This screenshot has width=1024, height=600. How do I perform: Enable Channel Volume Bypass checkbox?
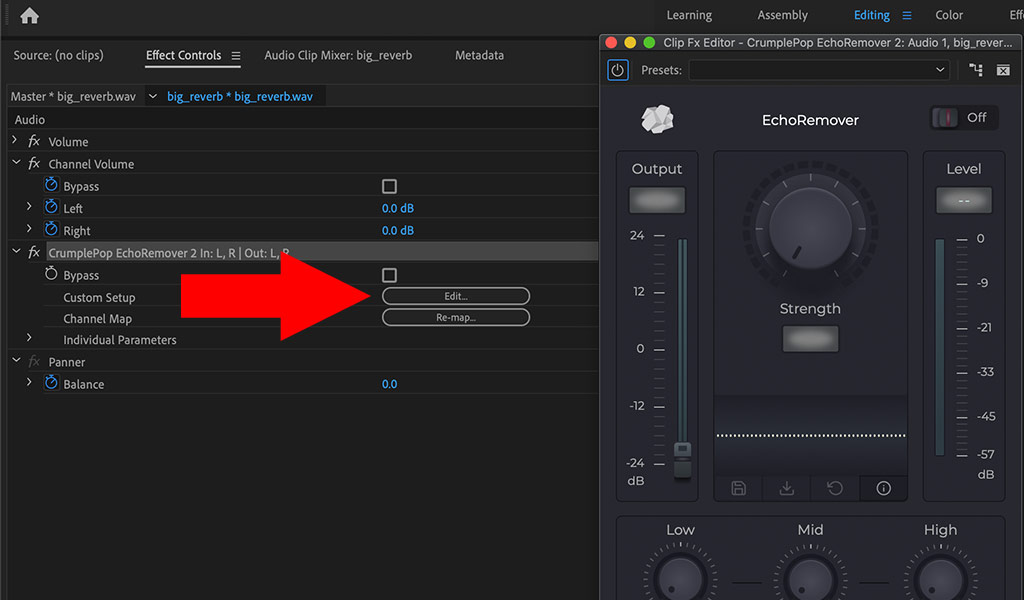pyautogui.click(x=389, y=186)
